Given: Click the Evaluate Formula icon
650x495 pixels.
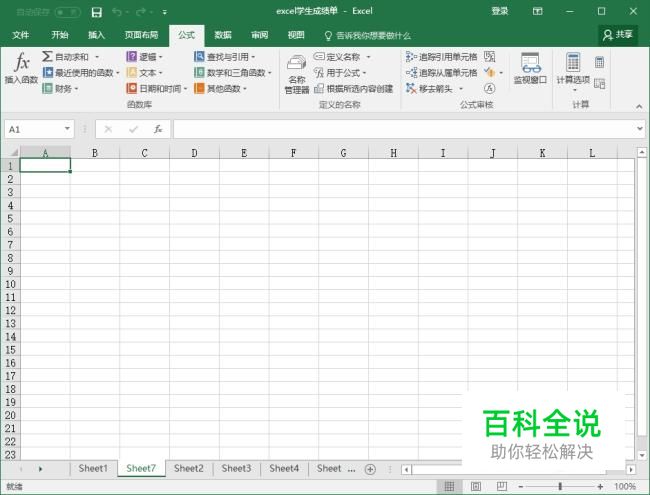Looking at the screenshot, I should [x=490, y=88].
